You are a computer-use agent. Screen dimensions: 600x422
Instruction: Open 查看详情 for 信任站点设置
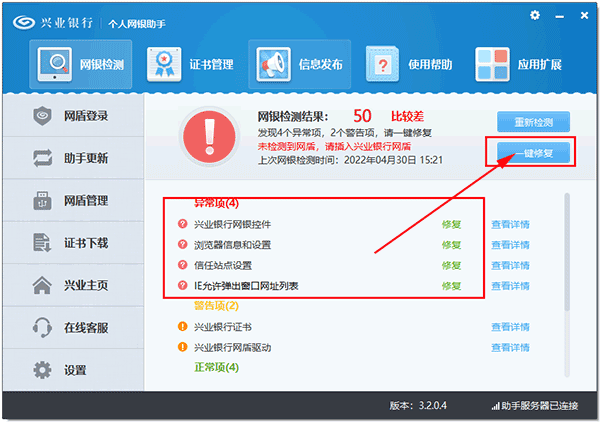[x=510, y=266]
